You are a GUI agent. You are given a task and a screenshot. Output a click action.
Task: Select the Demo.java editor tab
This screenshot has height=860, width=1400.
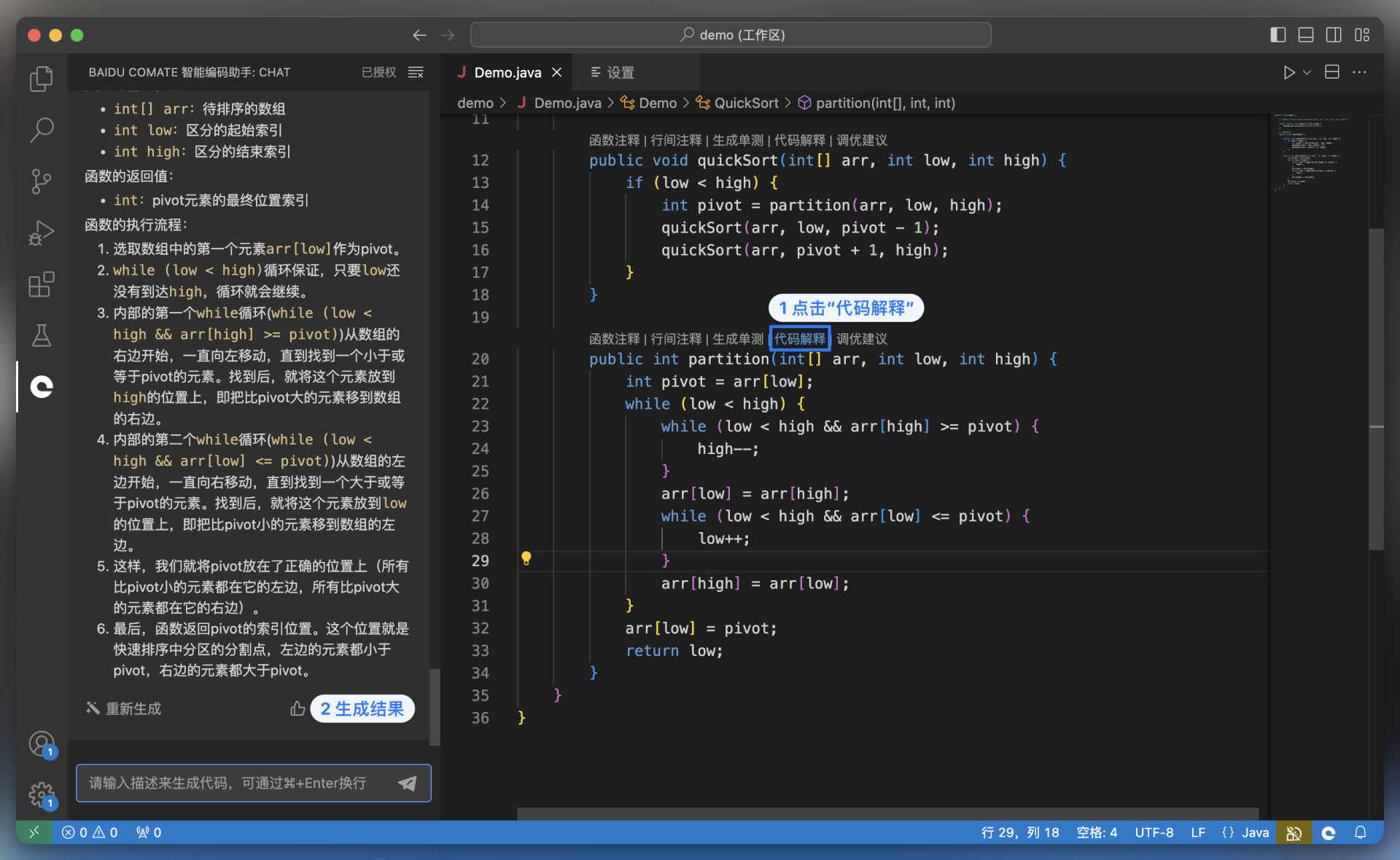[x=507, y=72]
